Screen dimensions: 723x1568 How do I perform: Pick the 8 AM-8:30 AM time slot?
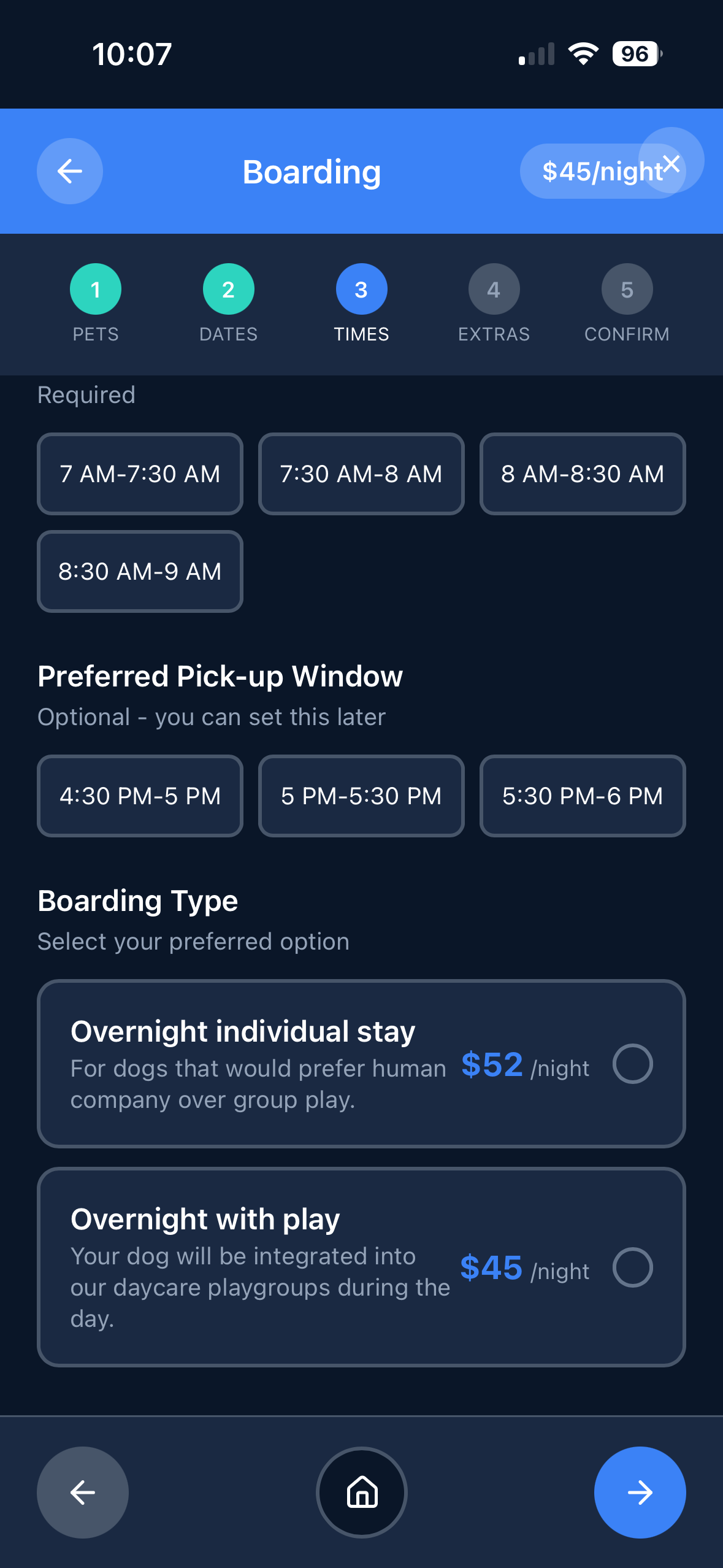point(583,474)
